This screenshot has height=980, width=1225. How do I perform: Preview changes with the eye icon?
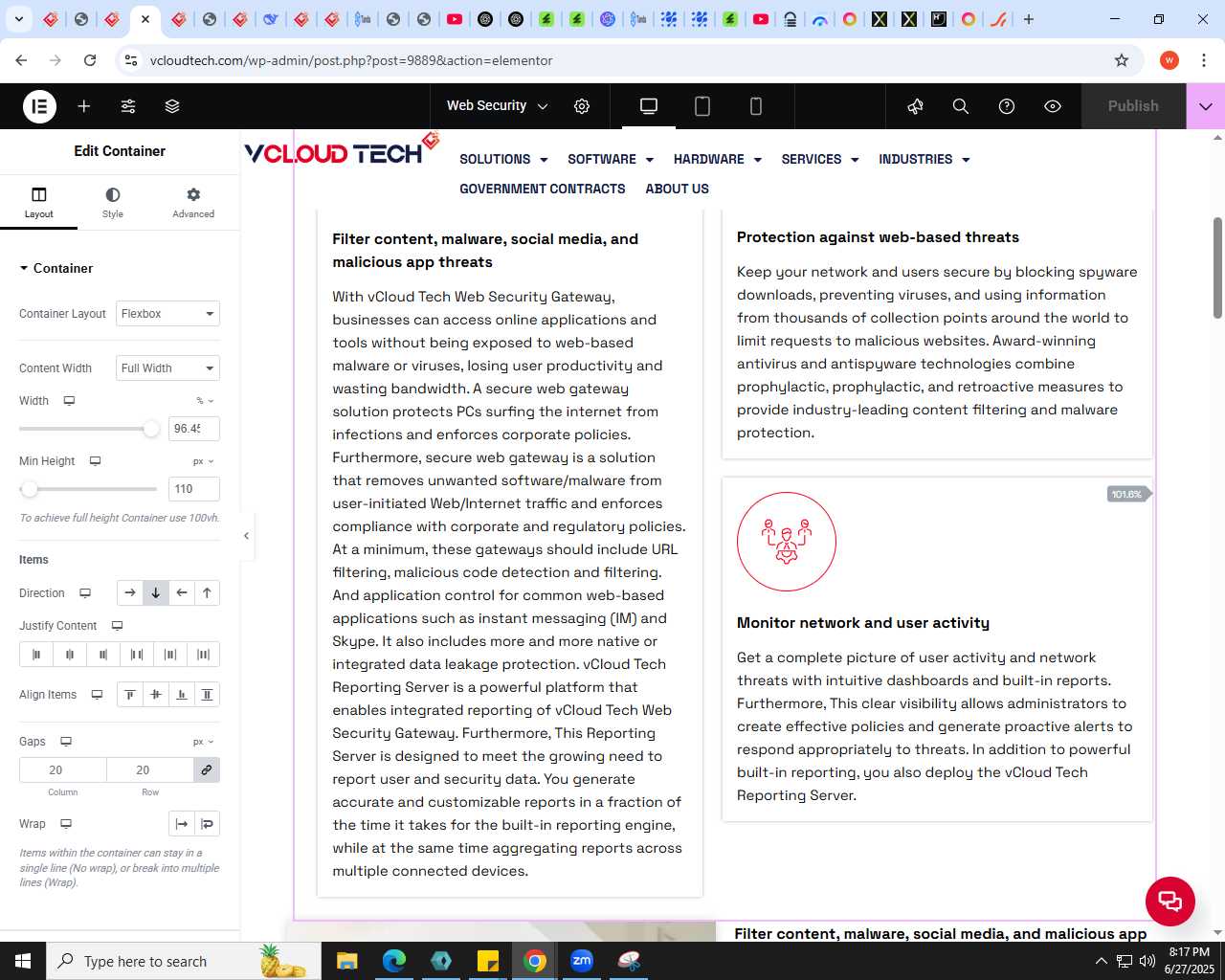(x=1053, y=106)
